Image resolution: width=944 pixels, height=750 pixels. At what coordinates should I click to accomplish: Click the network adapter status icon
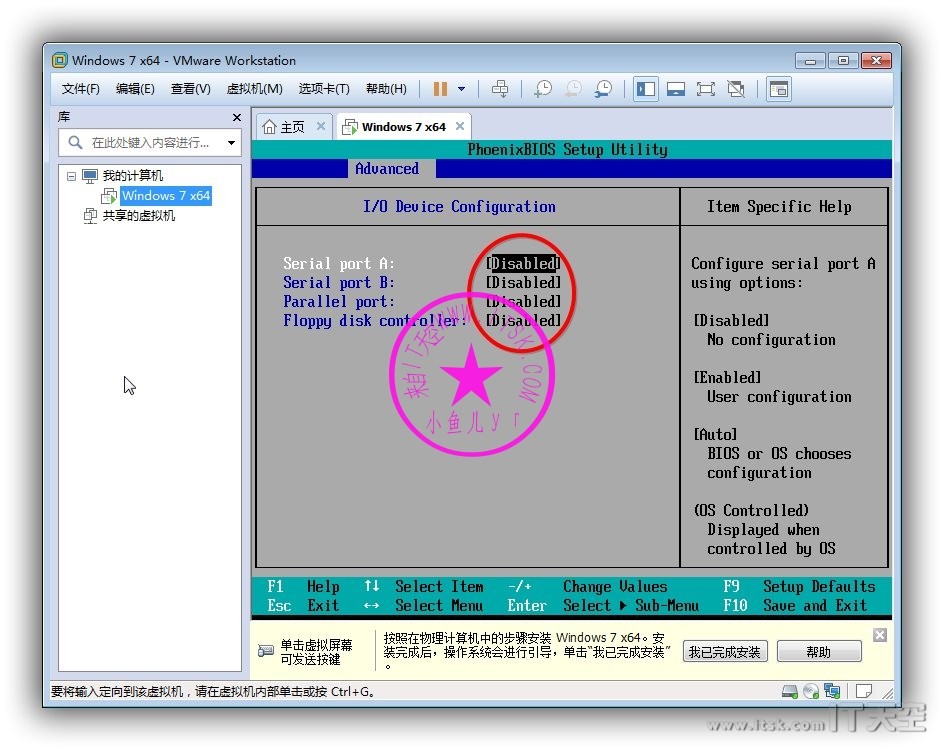832,691
